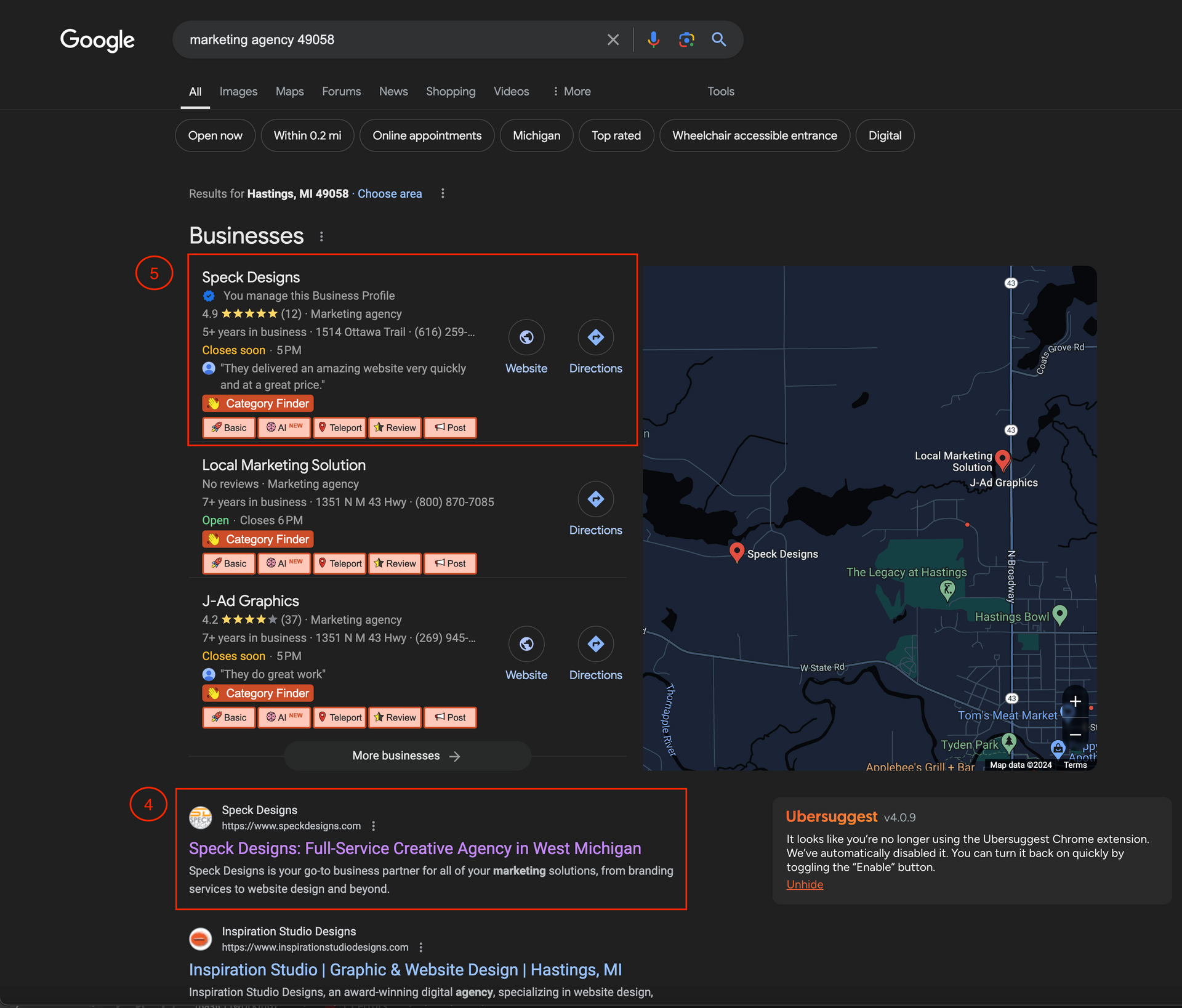
Task: Zoom in on the map
Action: point(1075,701)
